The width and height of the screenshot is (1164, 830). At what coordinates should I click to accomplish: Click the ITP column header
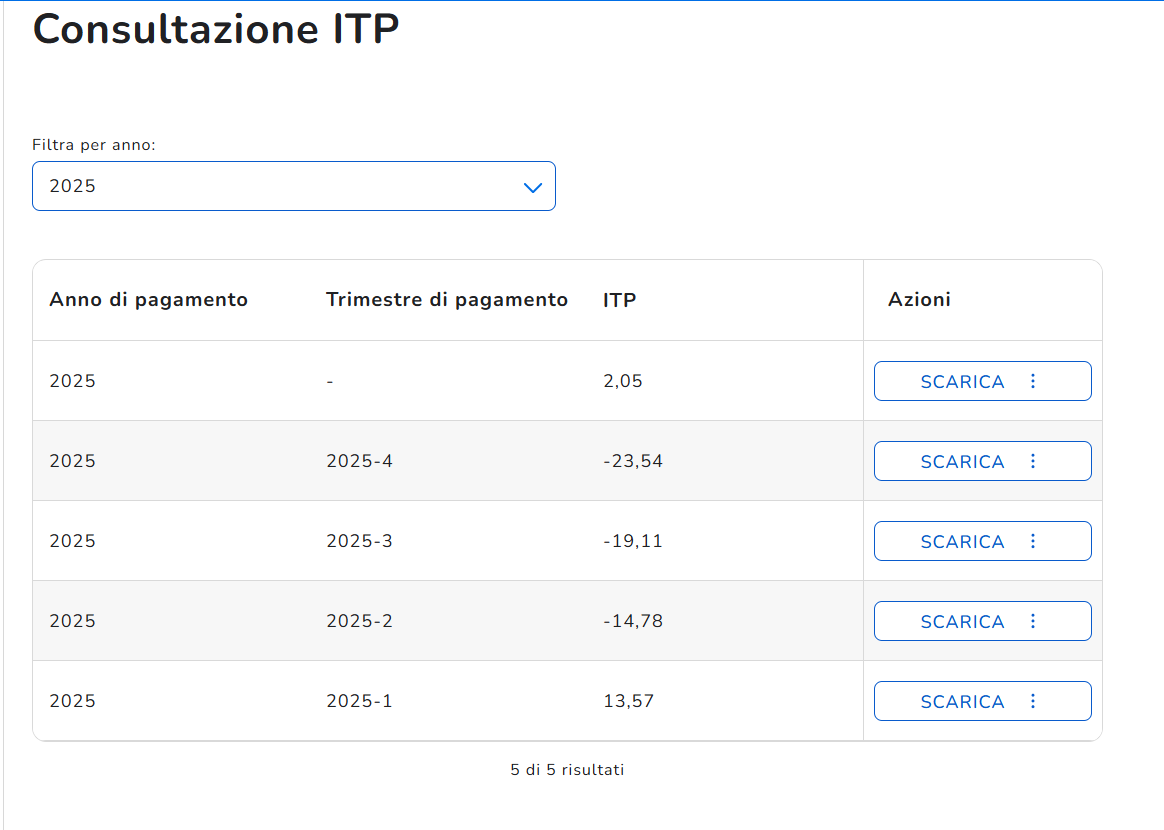point(619,300)
